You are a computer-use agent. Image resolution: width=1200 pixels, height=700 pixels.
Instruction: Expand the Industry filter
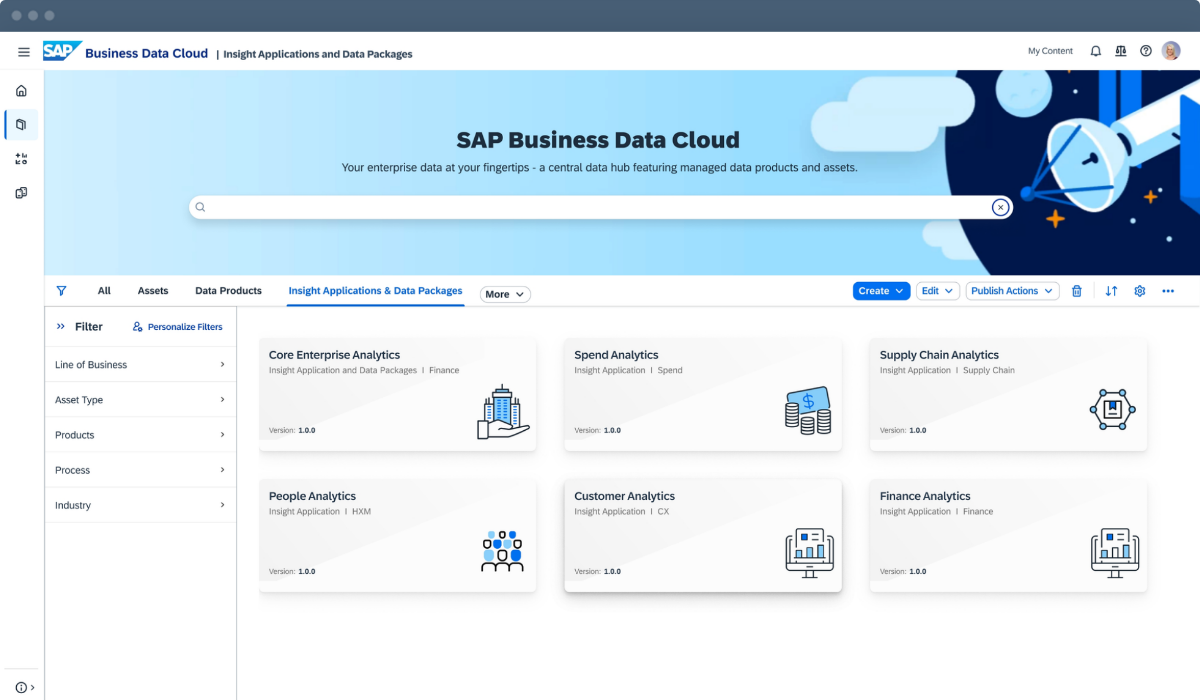click(140, 505)
